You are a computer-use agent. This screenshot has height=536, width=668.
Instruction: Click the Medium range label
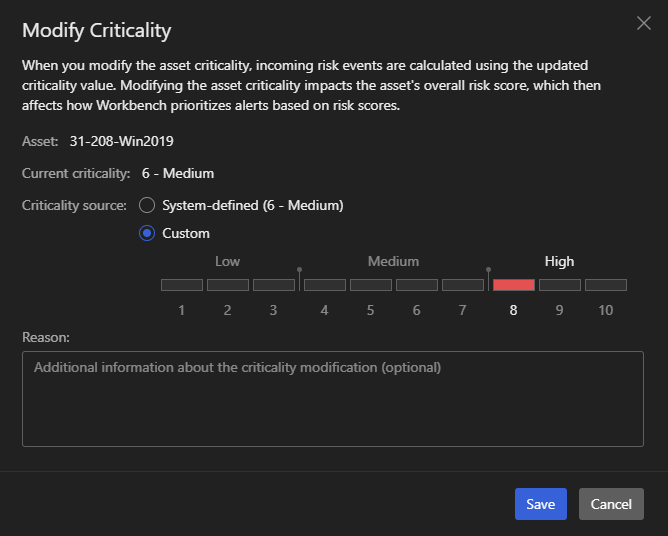click(393, 262)
